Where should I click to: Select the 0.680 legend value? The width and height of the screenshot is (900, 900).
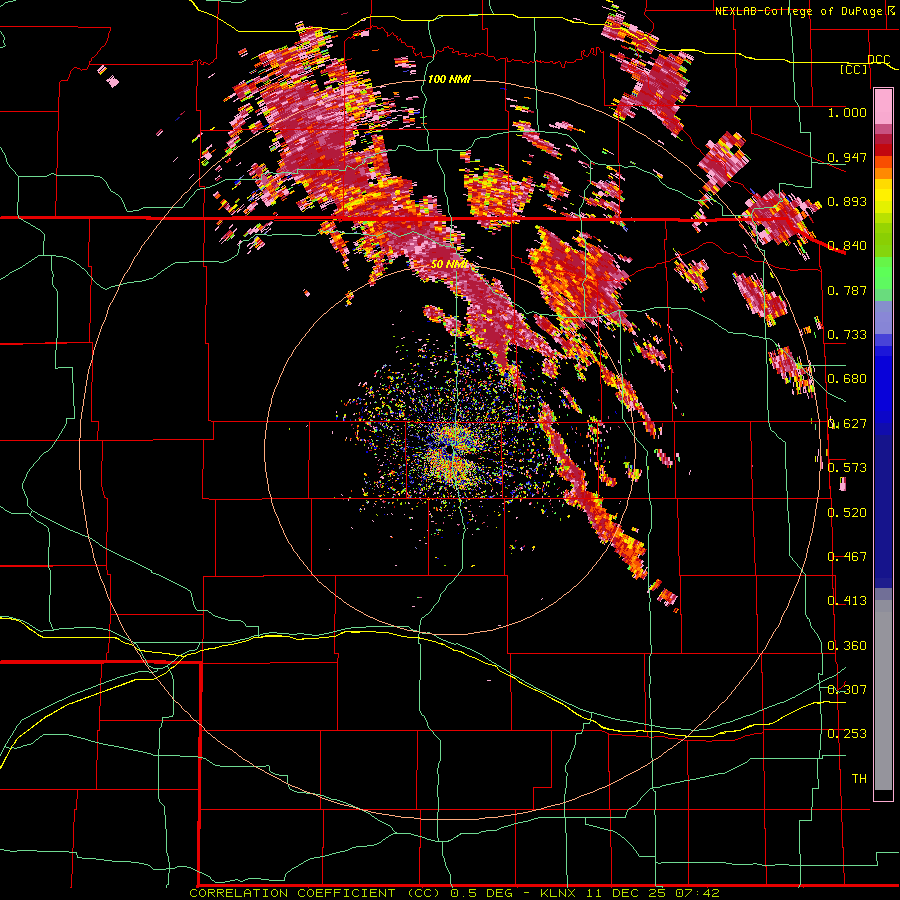coord(847,379)
